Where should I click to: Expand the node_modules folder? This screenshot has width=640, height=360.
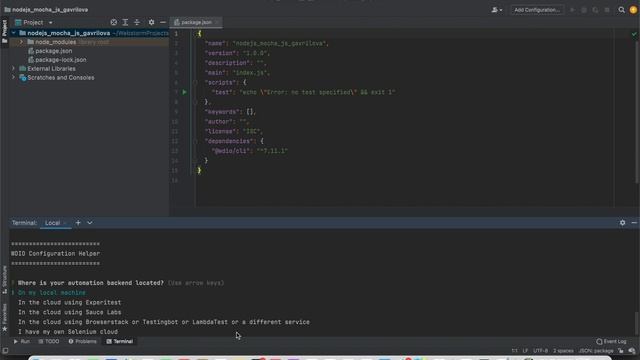pyautogui.click(x=22, y=42)
